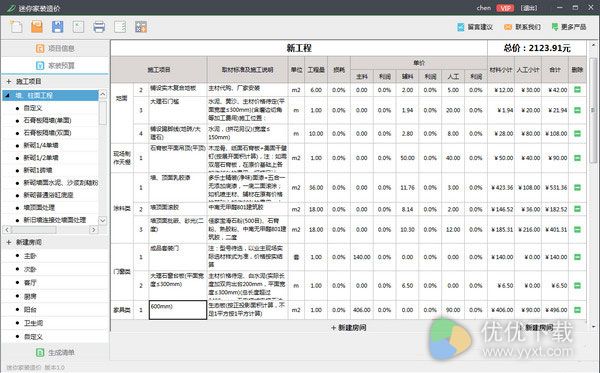Click the 生成清单 button label

point(61,353)
